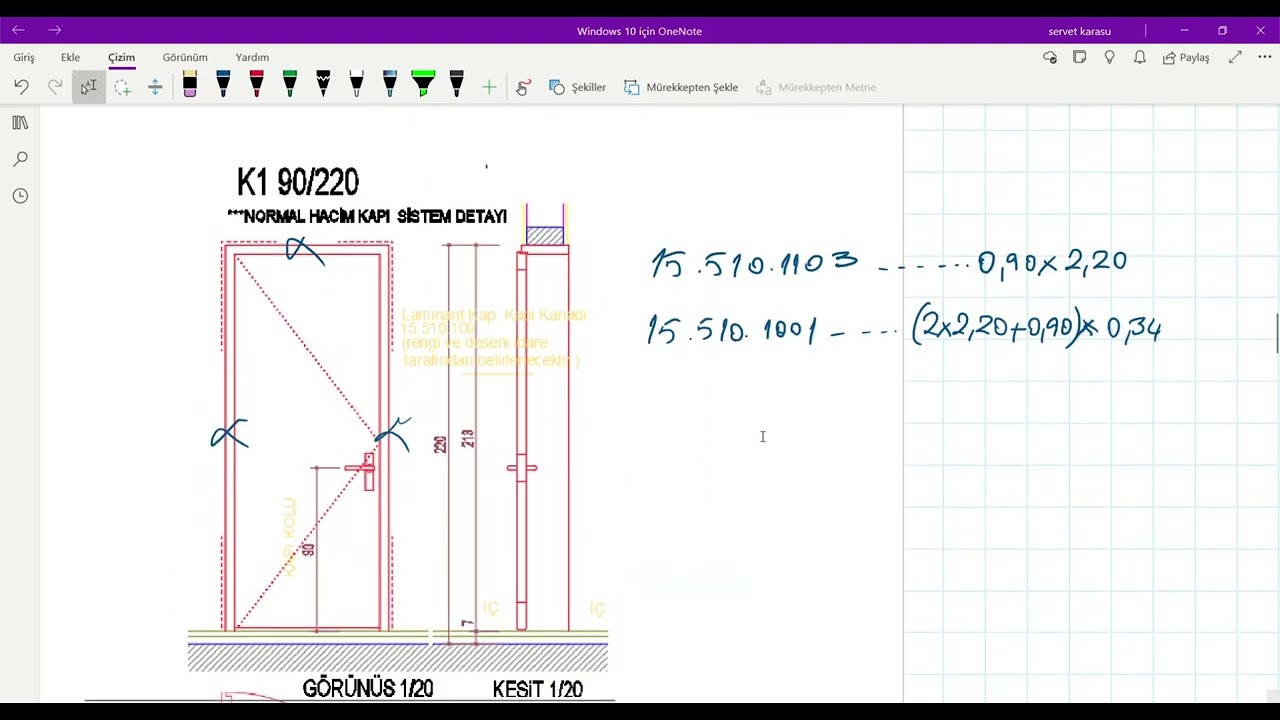Screen dimensions: 1280x720
Task: Click the K1 90/220 drawing title
Action: click(298, 182)
